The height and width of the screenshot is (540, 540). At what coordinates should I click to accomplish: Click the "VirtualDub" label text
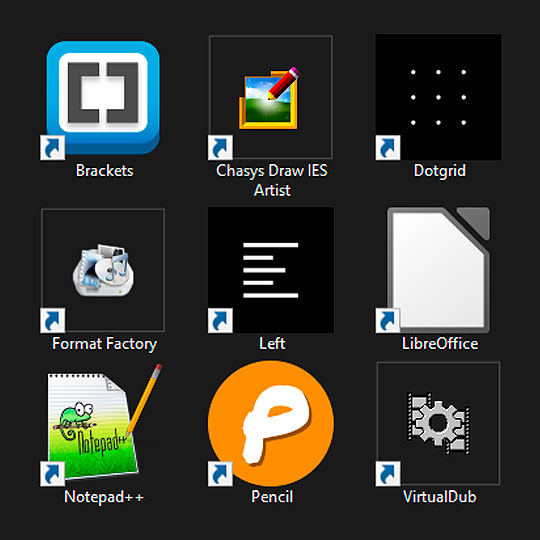point(439,497)
